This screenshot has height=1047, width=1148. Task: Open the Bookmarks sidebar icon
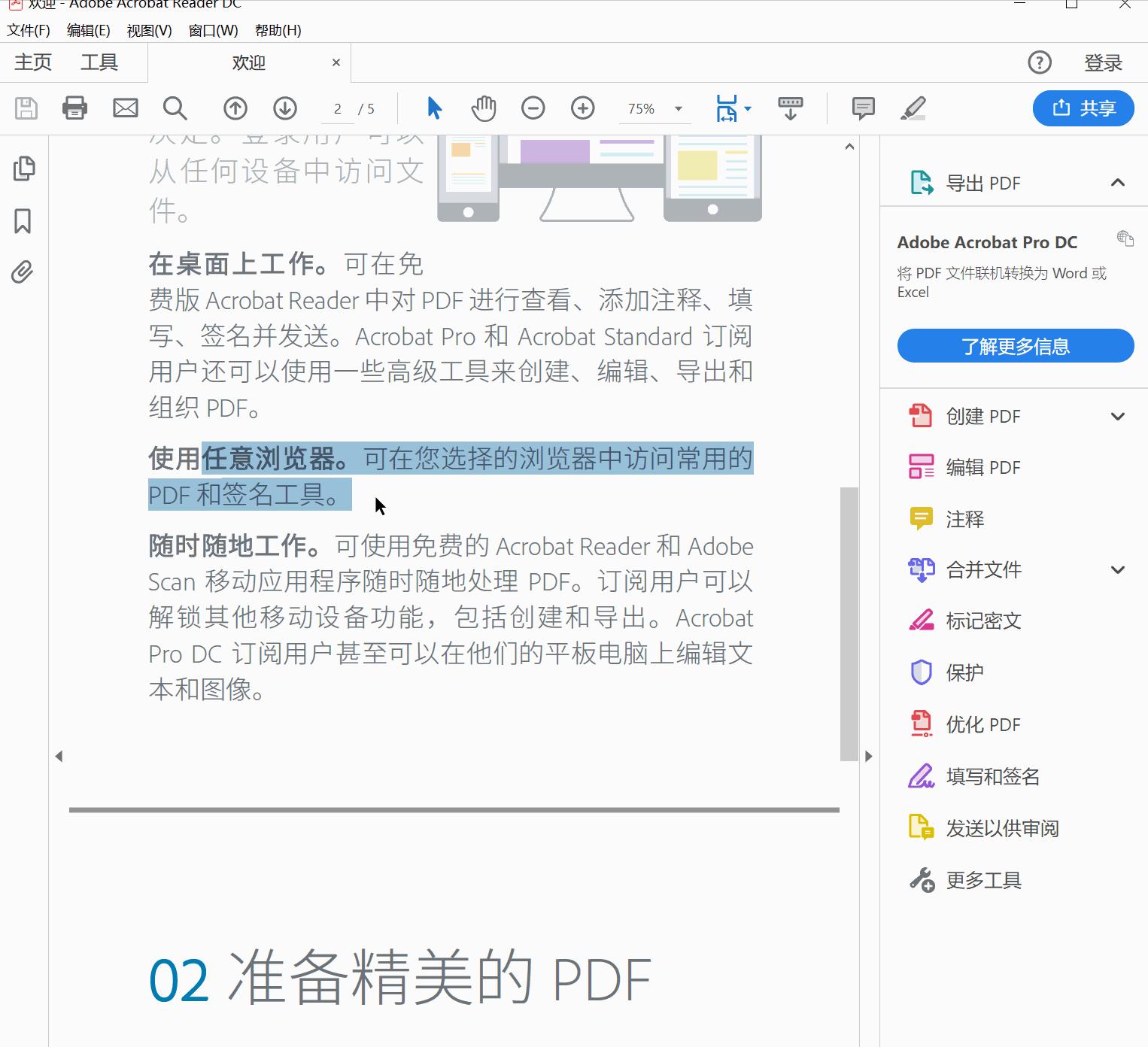(x=23, y=221)
